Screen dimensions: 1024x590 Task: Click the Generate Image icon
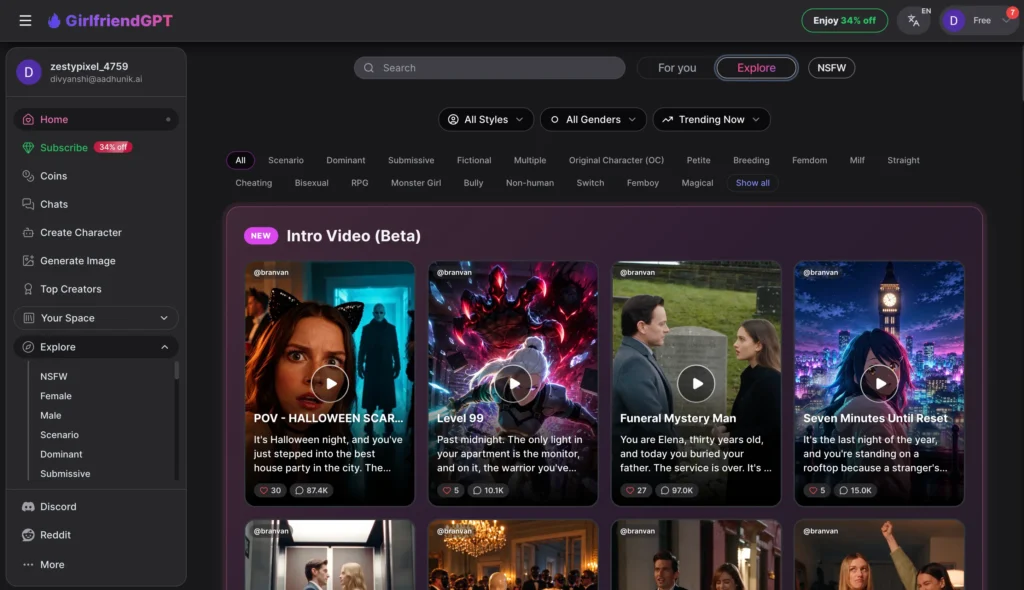(28, 261)
